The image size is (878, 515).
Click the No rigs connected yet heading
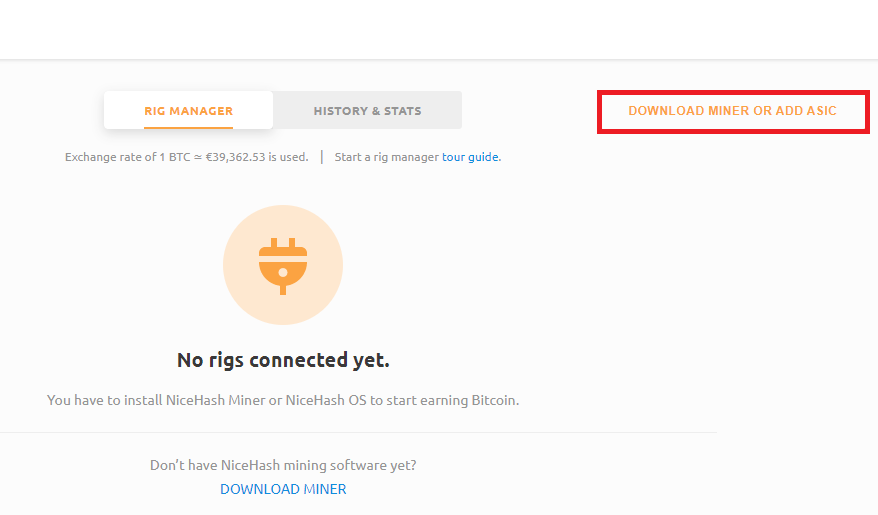click(283, 360)
